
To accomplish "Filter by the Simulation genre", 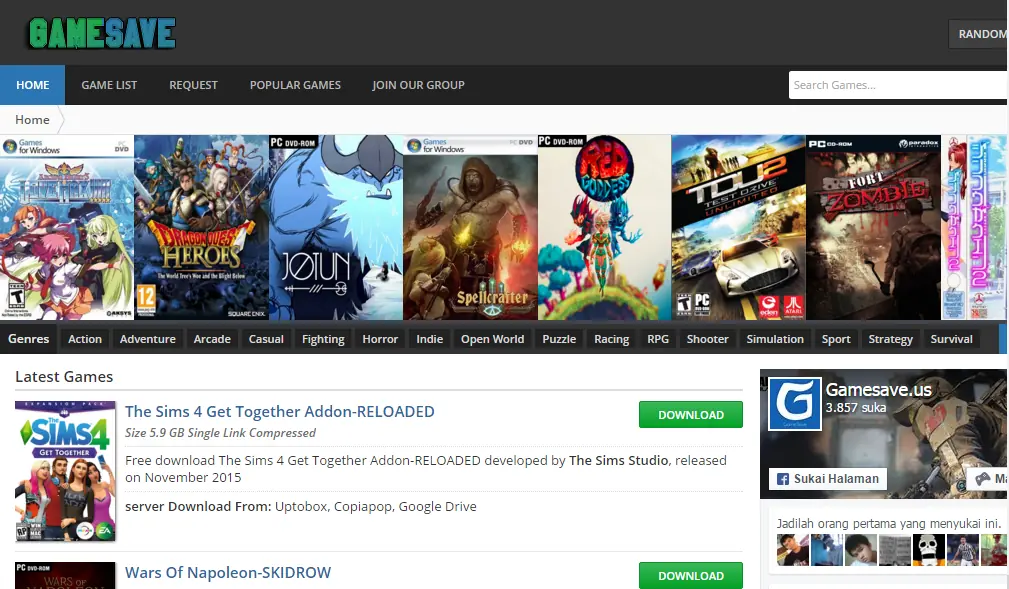I will [x=775, y=339].
